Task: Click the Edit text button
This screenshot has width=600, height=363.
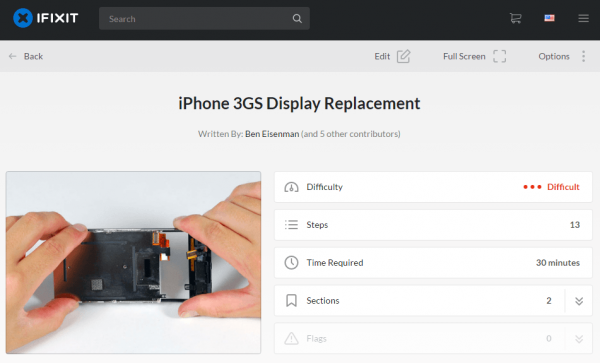Action: [x=382, y=56]
